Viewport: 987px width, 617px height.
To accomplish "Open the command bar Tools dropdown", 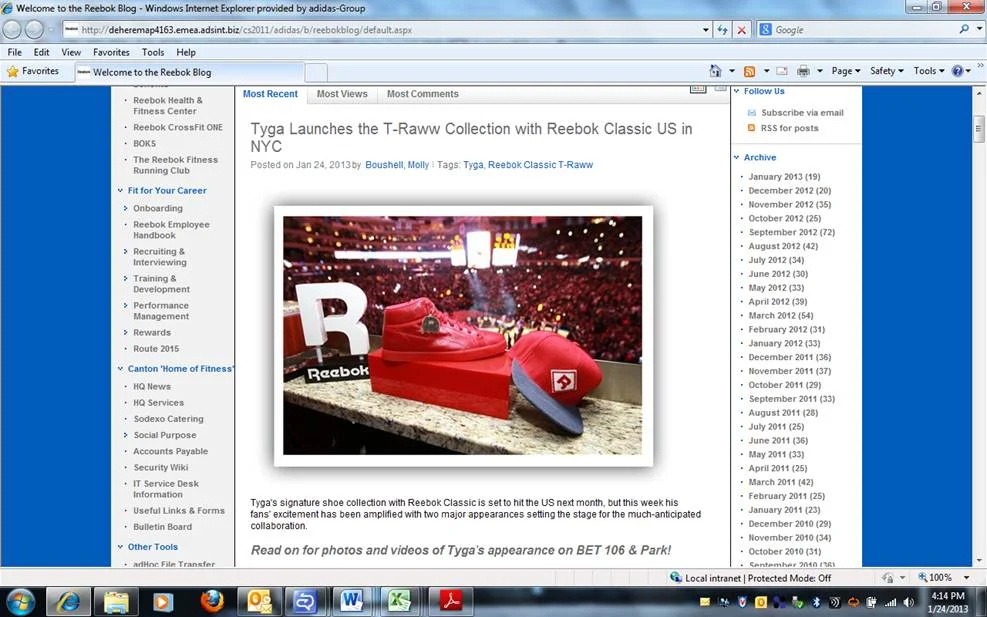I will 928,71.
